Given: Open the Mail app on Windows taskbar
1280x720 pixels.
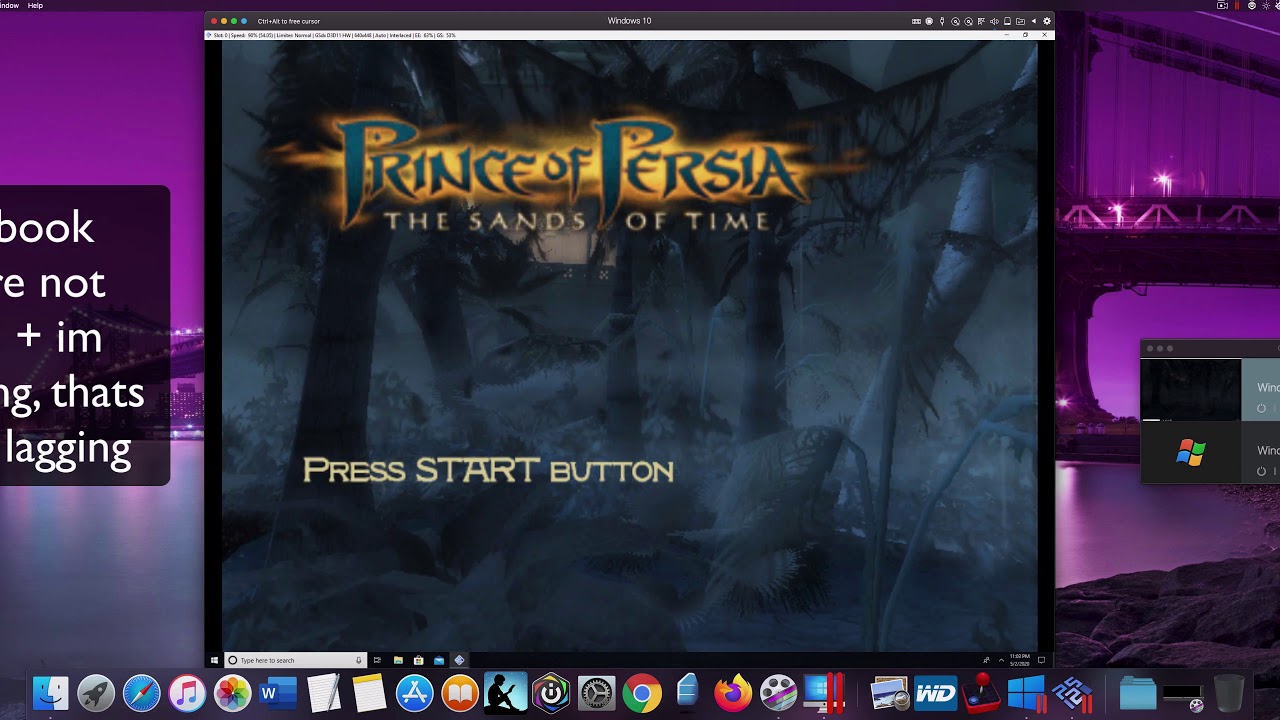Looking at the screenshot, I should click(x=438, y=660).
